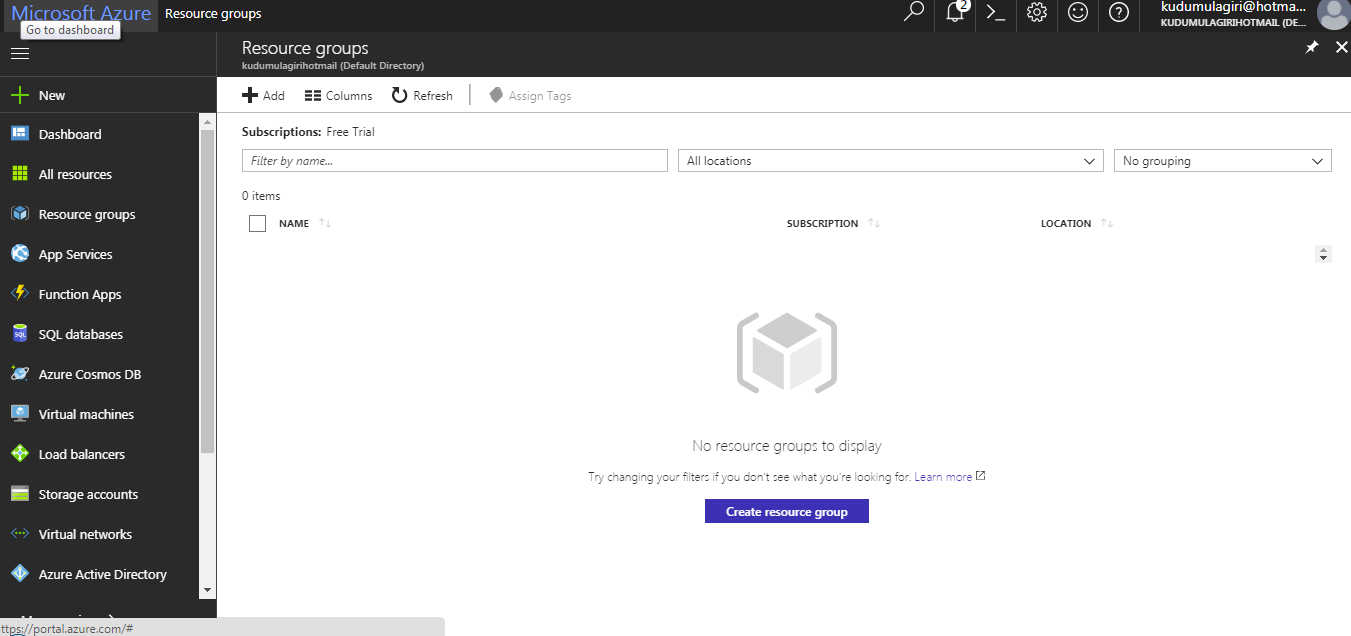Click the Create resource group button

[786, 511]
